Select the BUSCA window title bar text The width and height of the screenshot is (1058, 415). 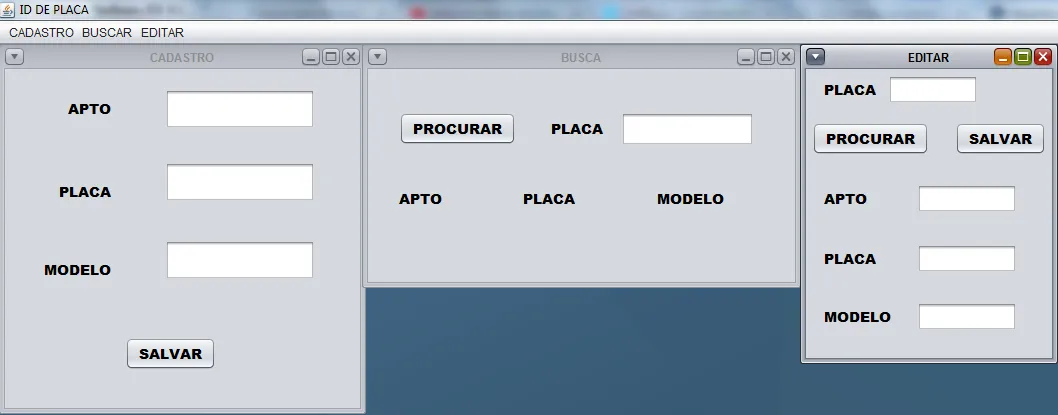pos(581,58)
